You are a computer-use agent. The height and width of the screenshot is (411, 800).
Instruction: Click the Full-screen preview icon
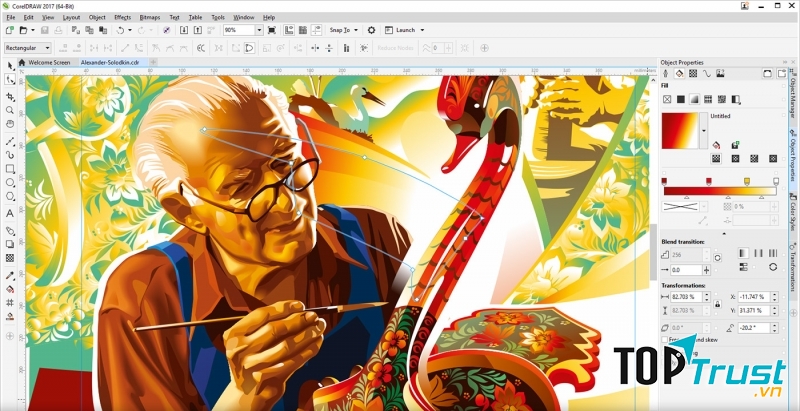(x=272, y=30)
